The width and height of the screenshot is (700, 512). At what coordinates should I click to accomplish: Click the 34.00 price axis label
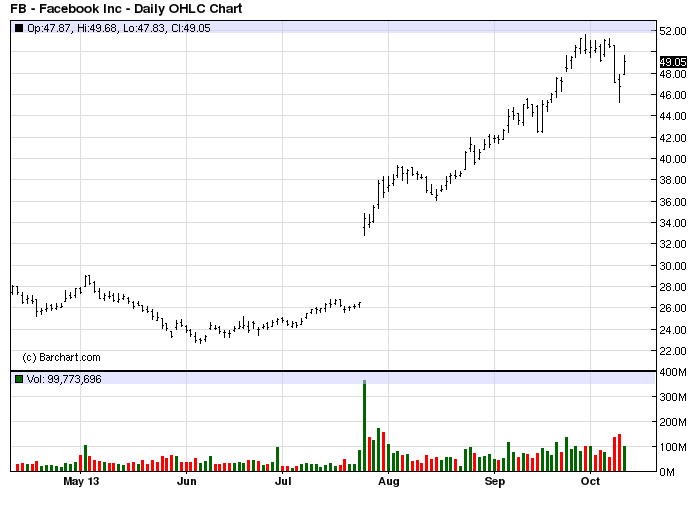tap(673, 223)
